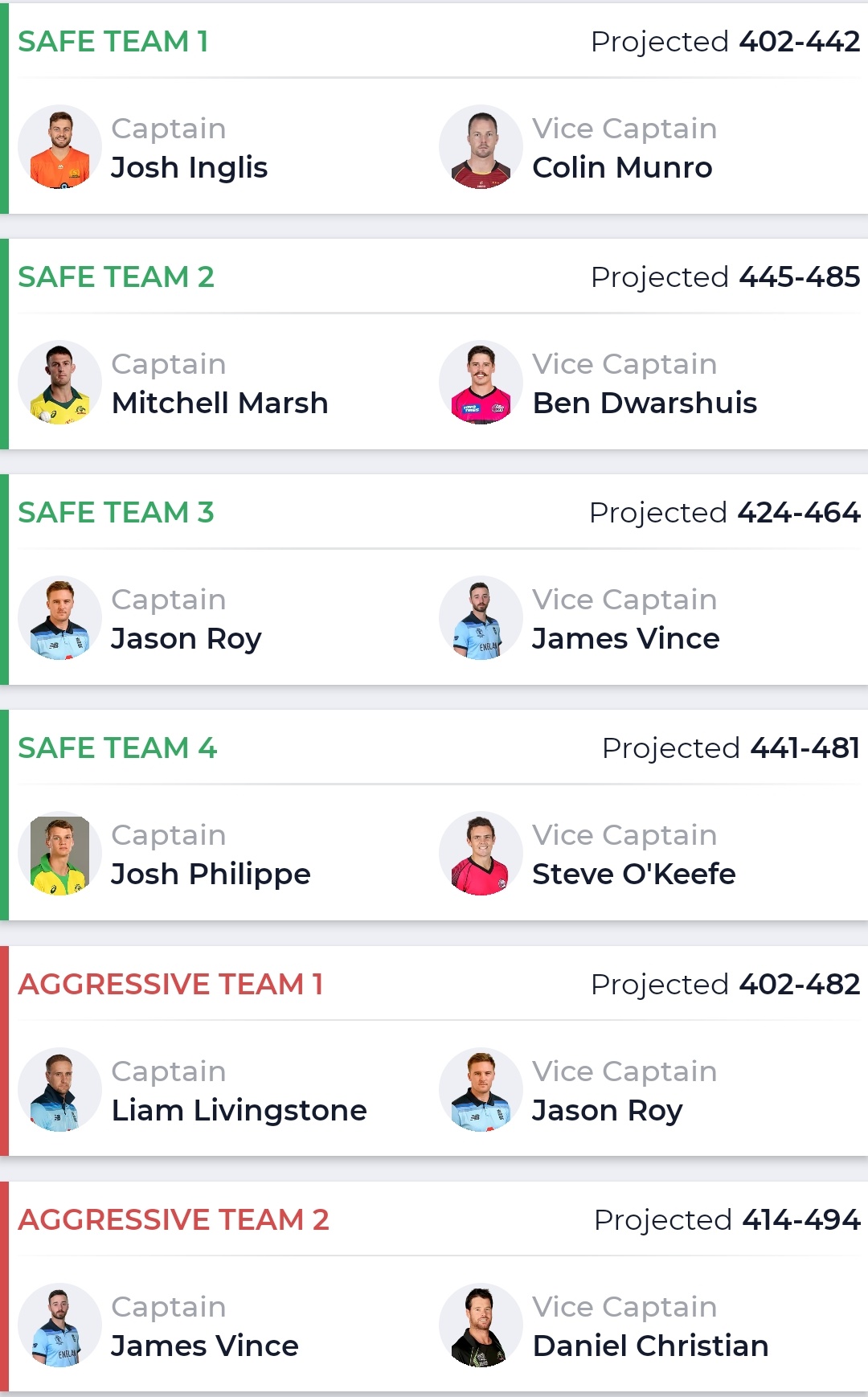Select Mitchell Marsh player avatar
The height and width of the screenshot is (1397, 868).
(59, 383)
